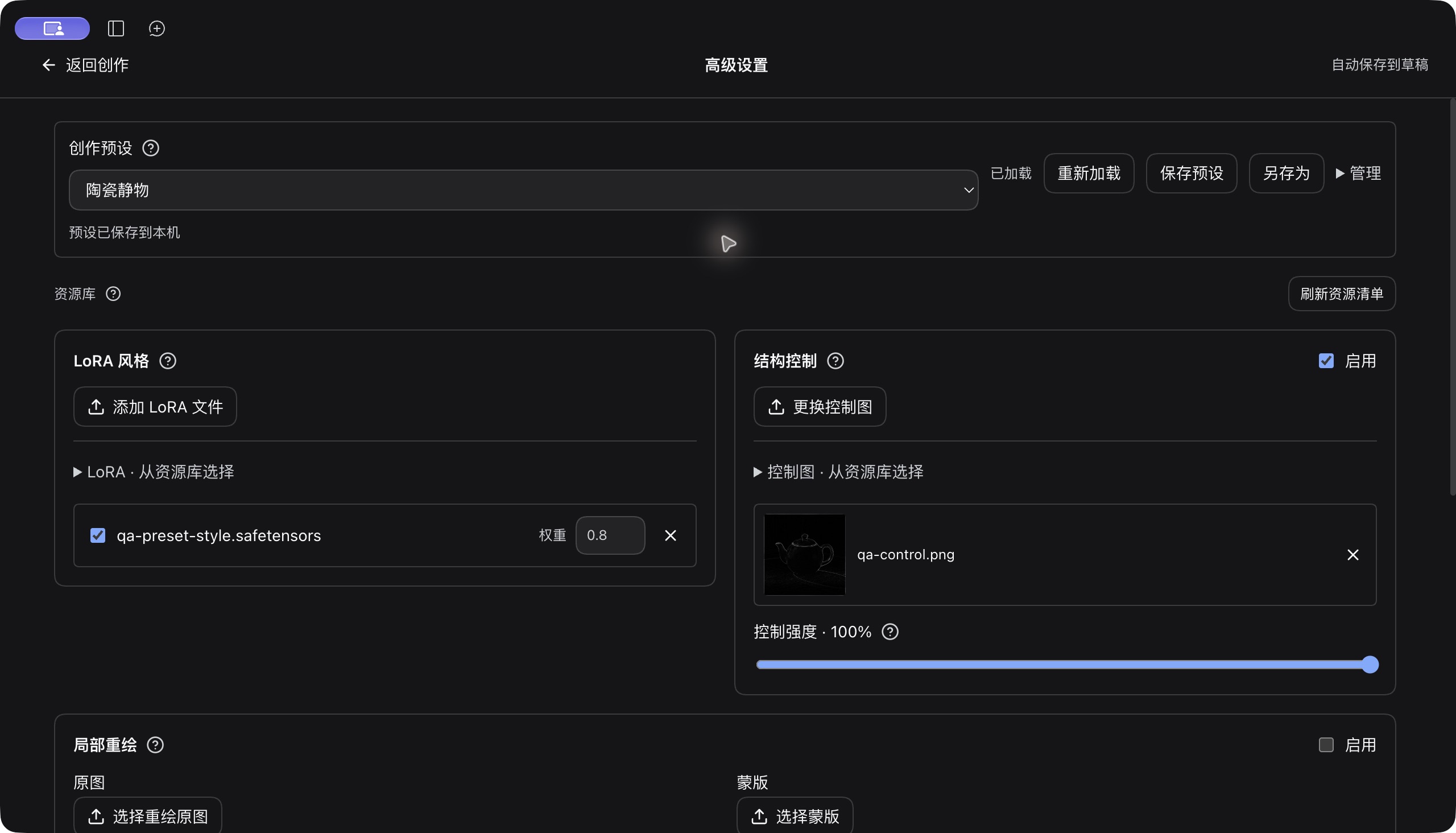The width and height of the screenshot is (1456, 833).
Task: Click the 自动保存到草稿 text
Action: point(1380,65)
